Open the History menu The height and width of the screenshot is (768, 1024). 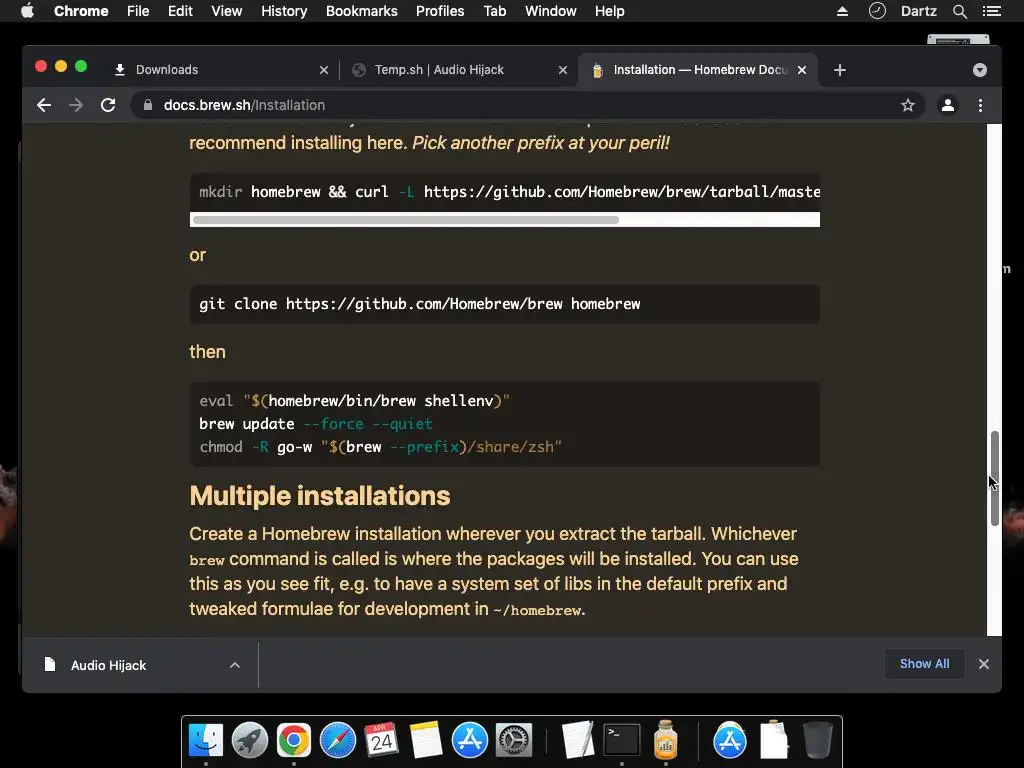pyautogui.click(x=283, y=11)
